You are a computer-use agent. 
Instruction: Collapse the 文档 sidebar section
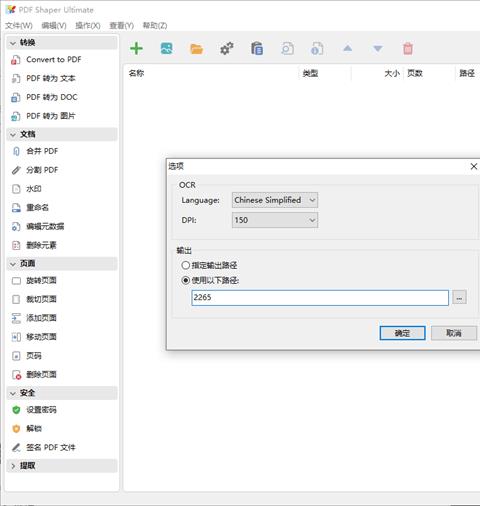[x=62, y=134]
